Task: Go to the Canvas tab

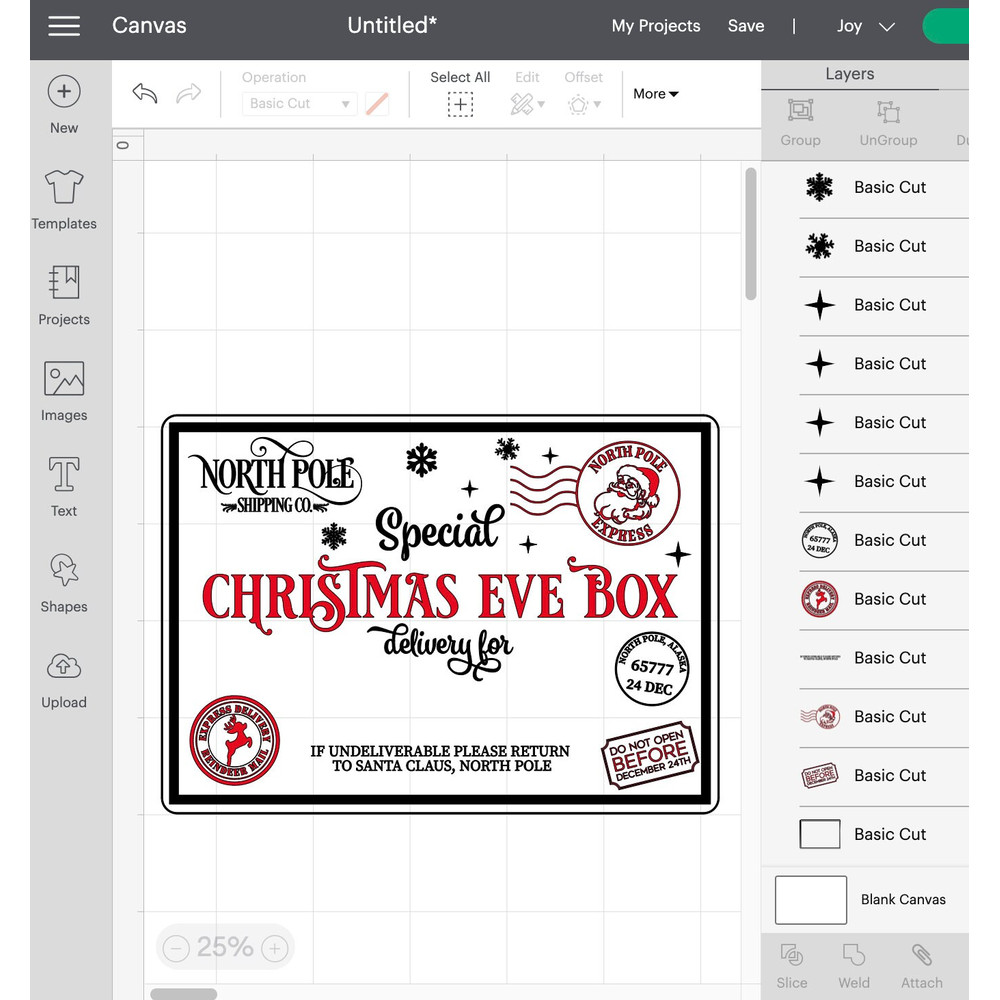Action: (149, 26)
